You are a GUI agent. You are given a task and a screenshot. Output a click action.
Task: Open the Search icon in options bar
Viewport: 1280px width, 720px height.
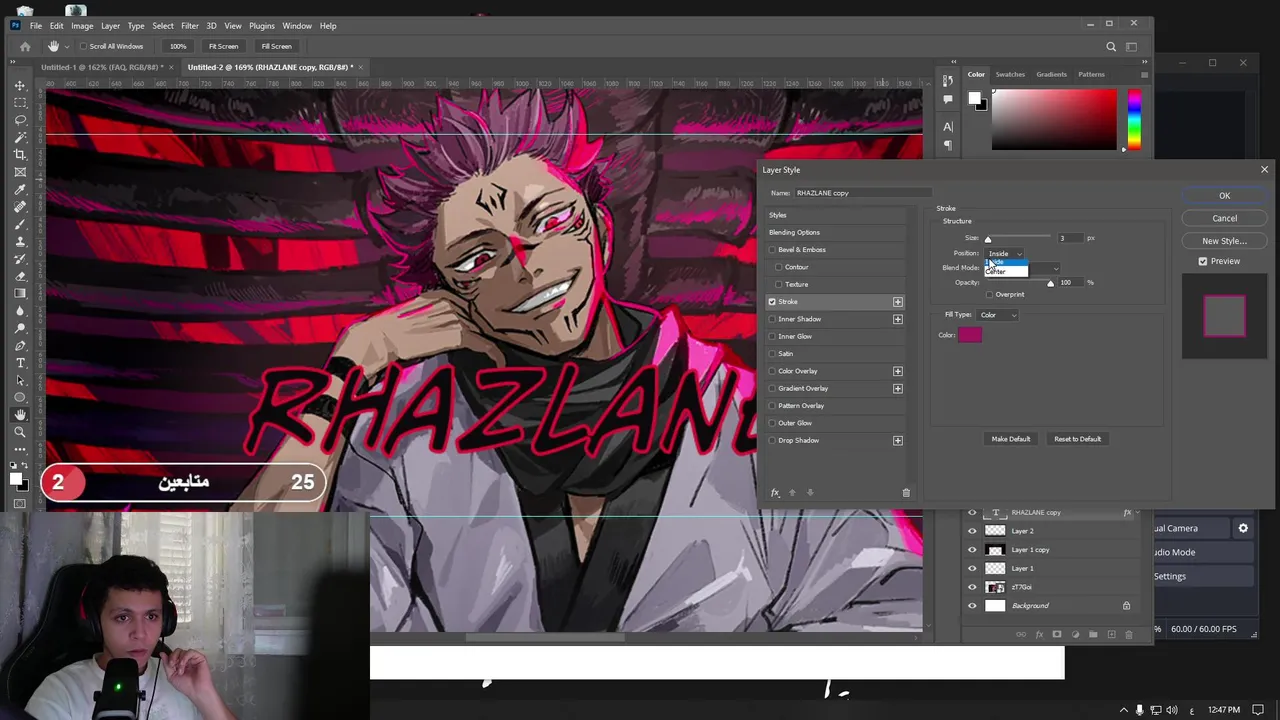pos(1111,46)
